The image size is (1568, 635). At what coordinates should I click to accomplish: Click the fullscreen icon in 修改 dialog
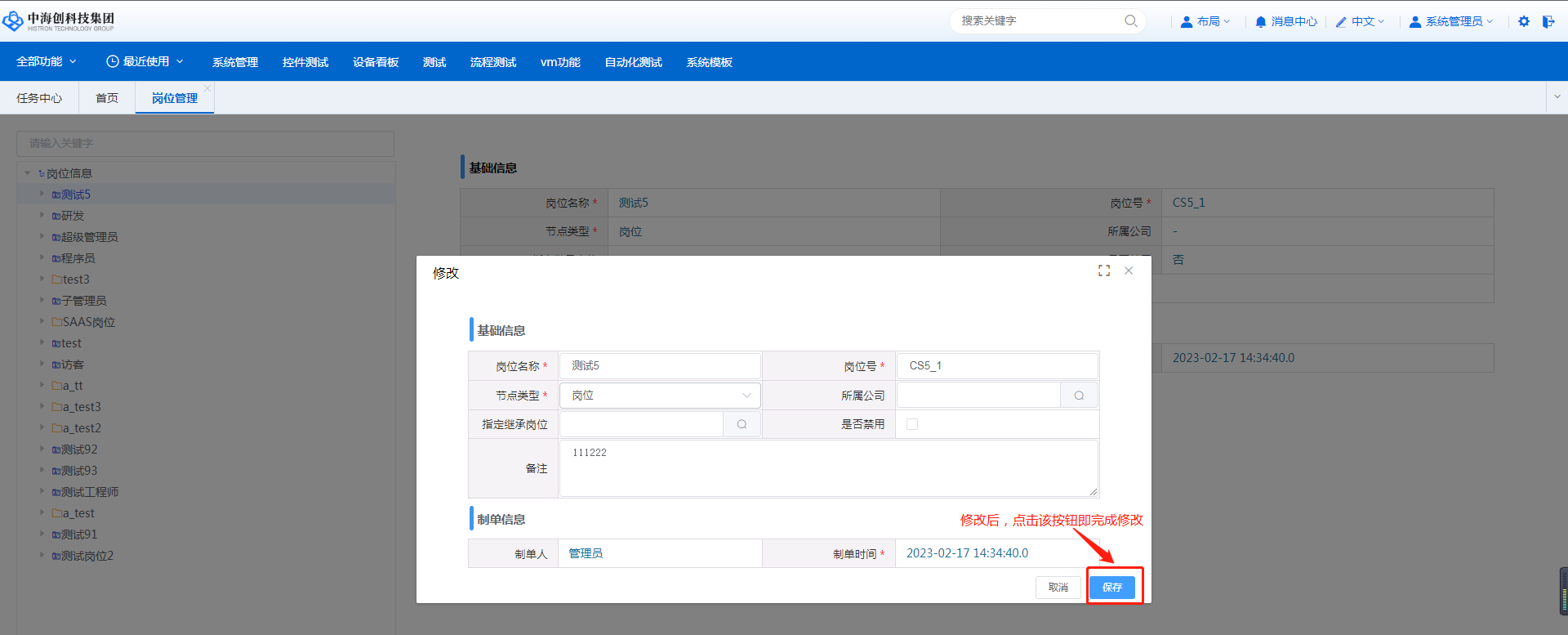1104,271
